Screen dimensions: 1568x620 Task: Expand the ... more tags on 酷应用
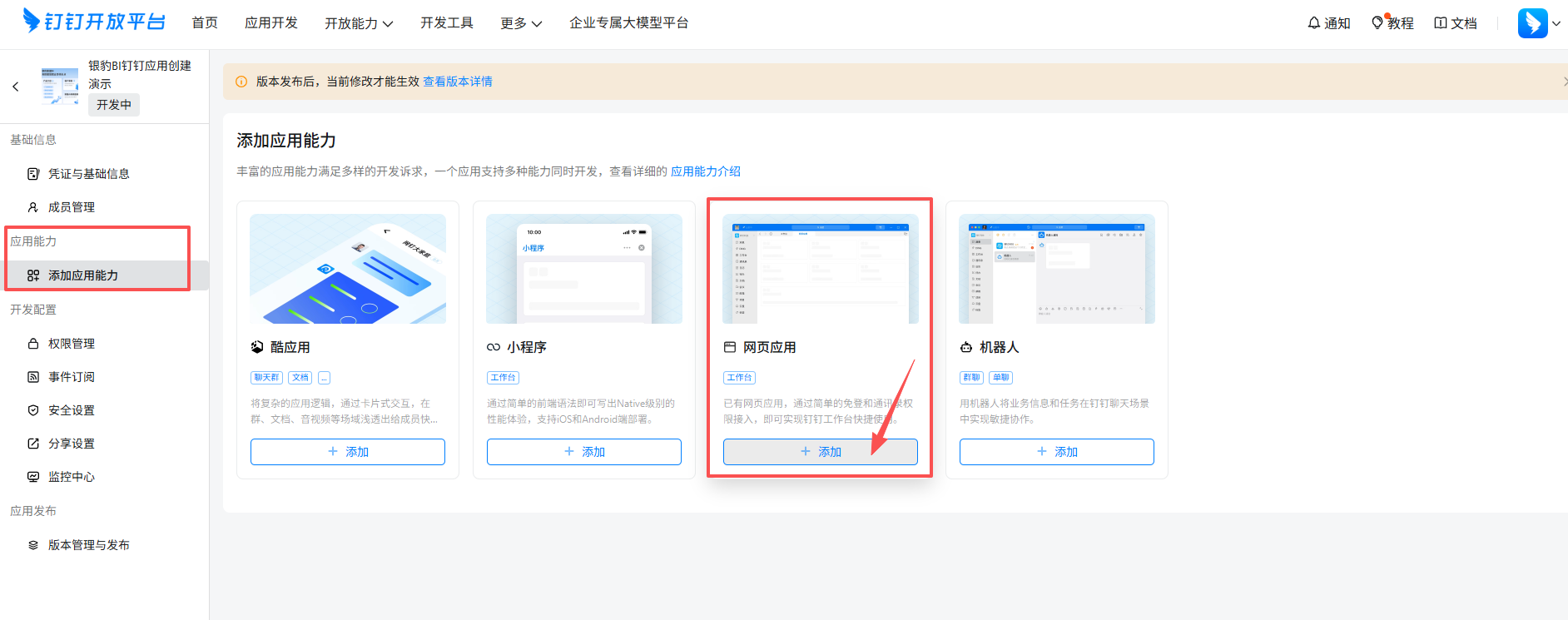point(325,378)
